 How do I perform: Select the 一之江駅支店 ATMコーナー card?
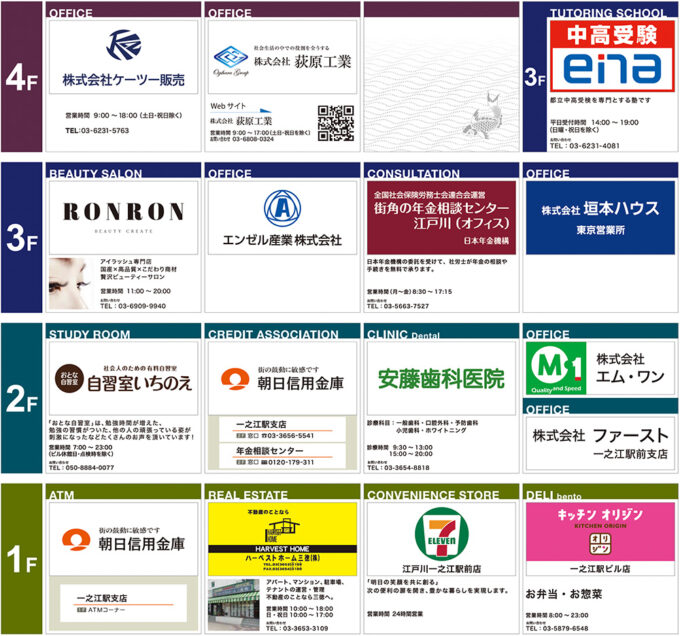coord(124,603)
